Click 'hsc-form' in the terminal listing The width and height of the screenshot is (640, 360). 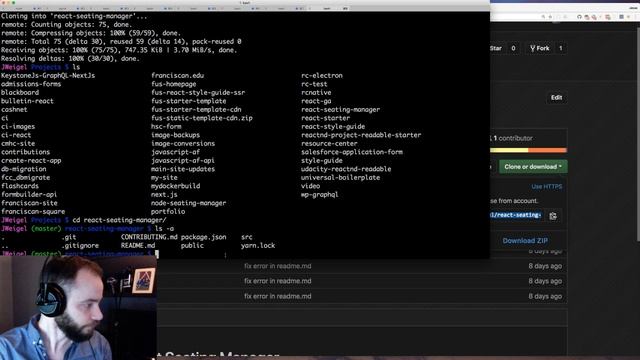pos(166,127)
